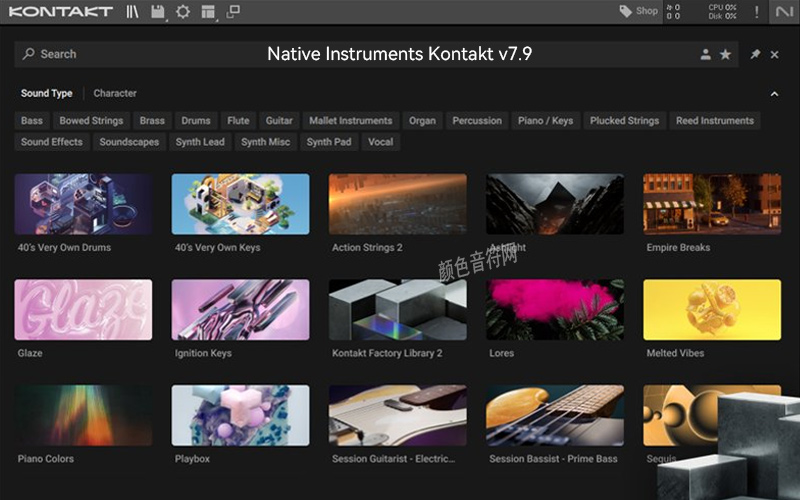
Task: Open the Playbox library thumbnail
Action: (240, 415)
